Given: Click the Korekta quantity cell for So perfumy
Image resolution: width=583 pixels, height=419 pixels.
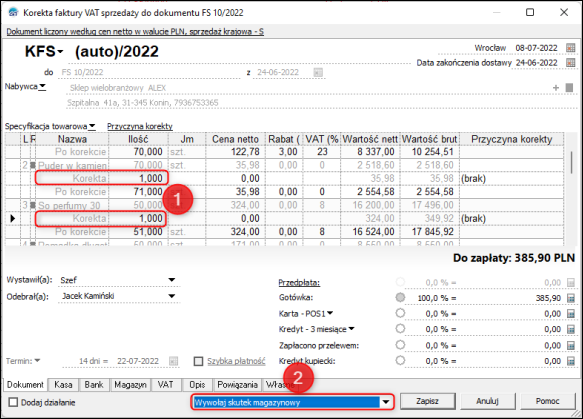Looking at the screenshot, I should pos(138,218).
